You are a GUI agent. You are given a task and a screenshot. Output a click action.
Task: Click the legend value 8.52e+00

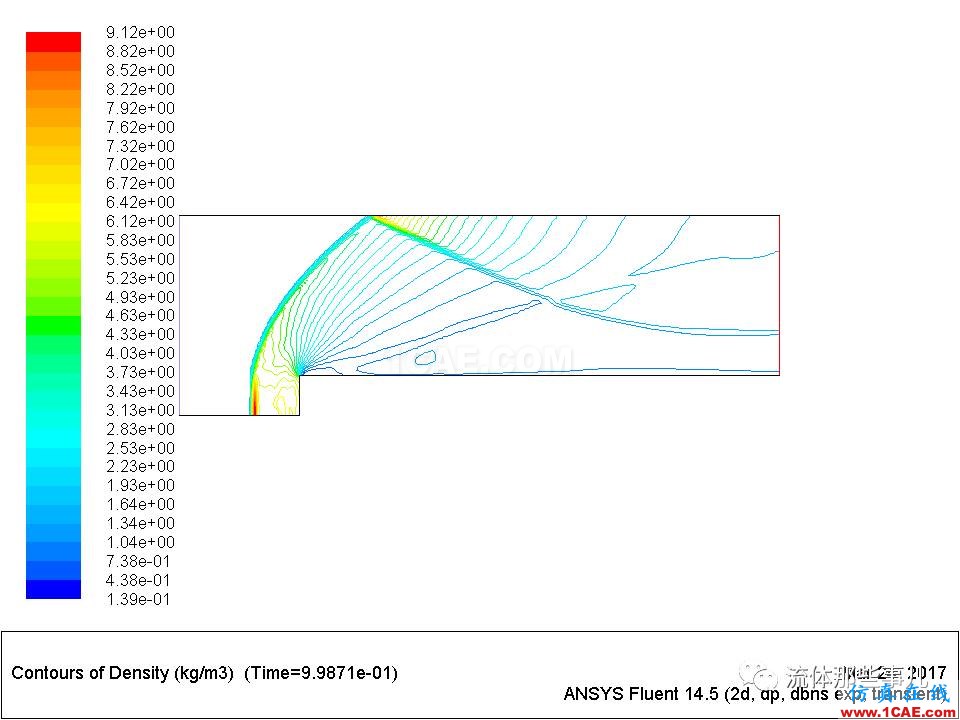pyautogui.click(x=140, y=70)
